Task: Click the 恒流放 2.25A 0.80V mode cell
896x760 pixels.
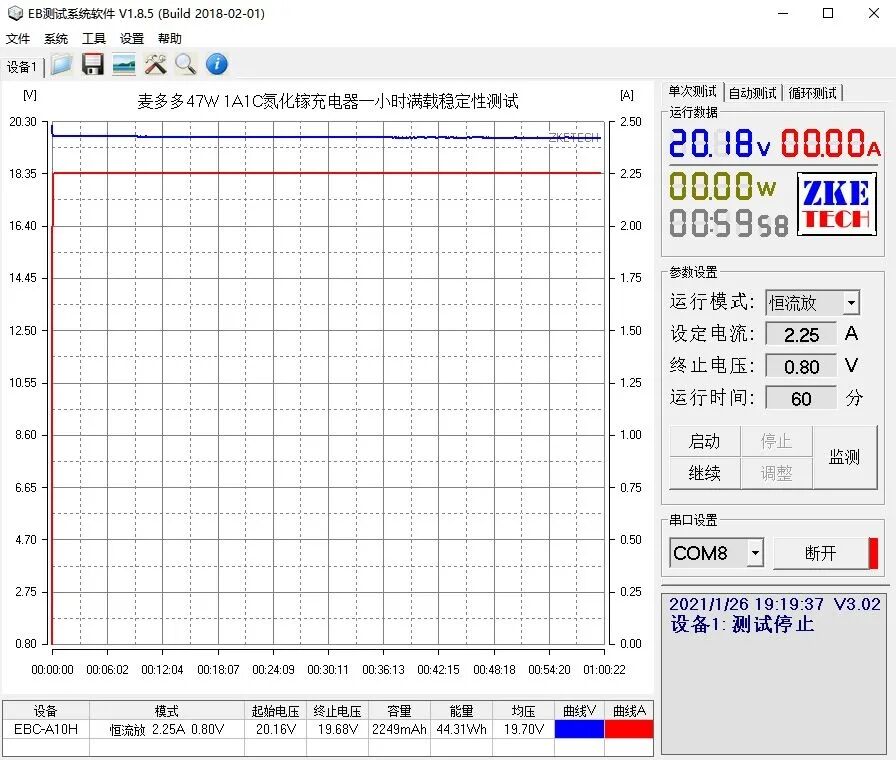Action: click(167, 729)
